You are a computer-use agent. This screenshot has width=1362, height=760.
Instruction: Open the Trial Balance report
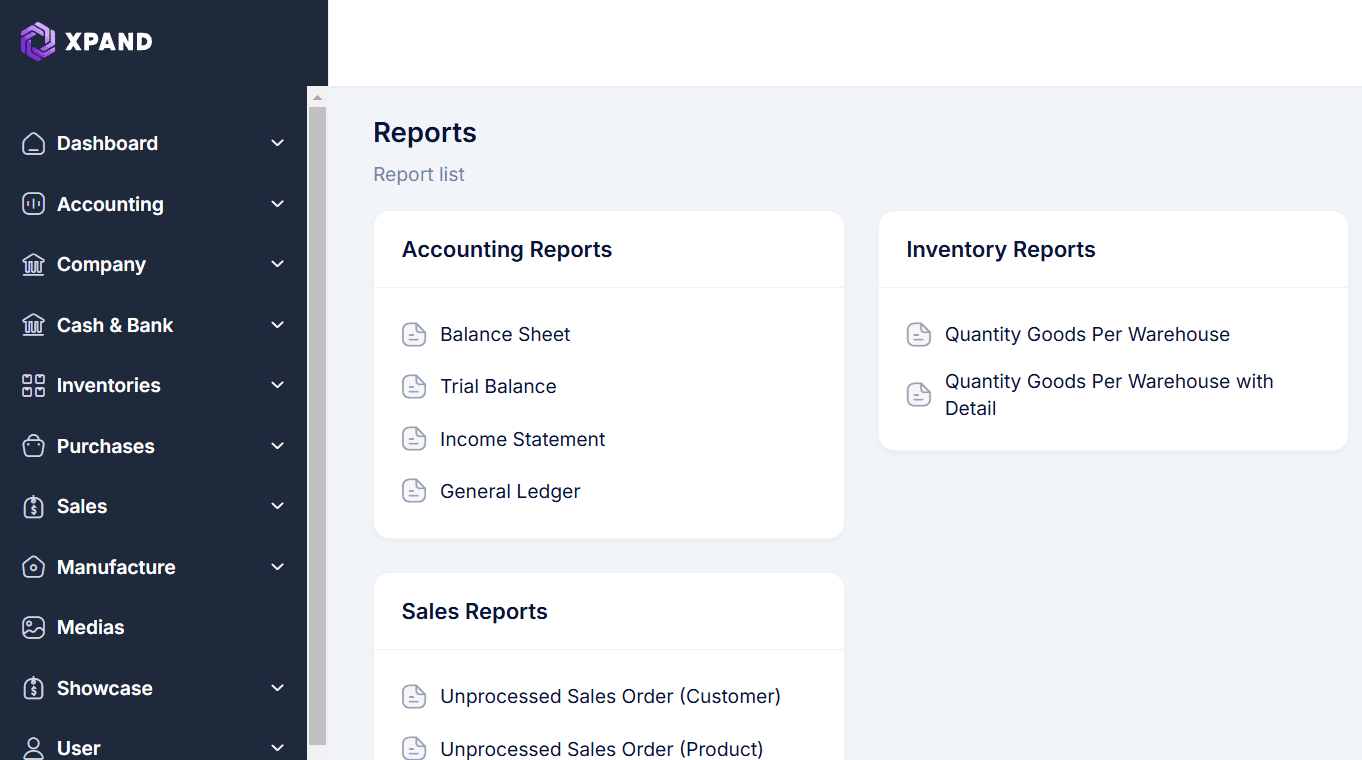coord(498,387)
